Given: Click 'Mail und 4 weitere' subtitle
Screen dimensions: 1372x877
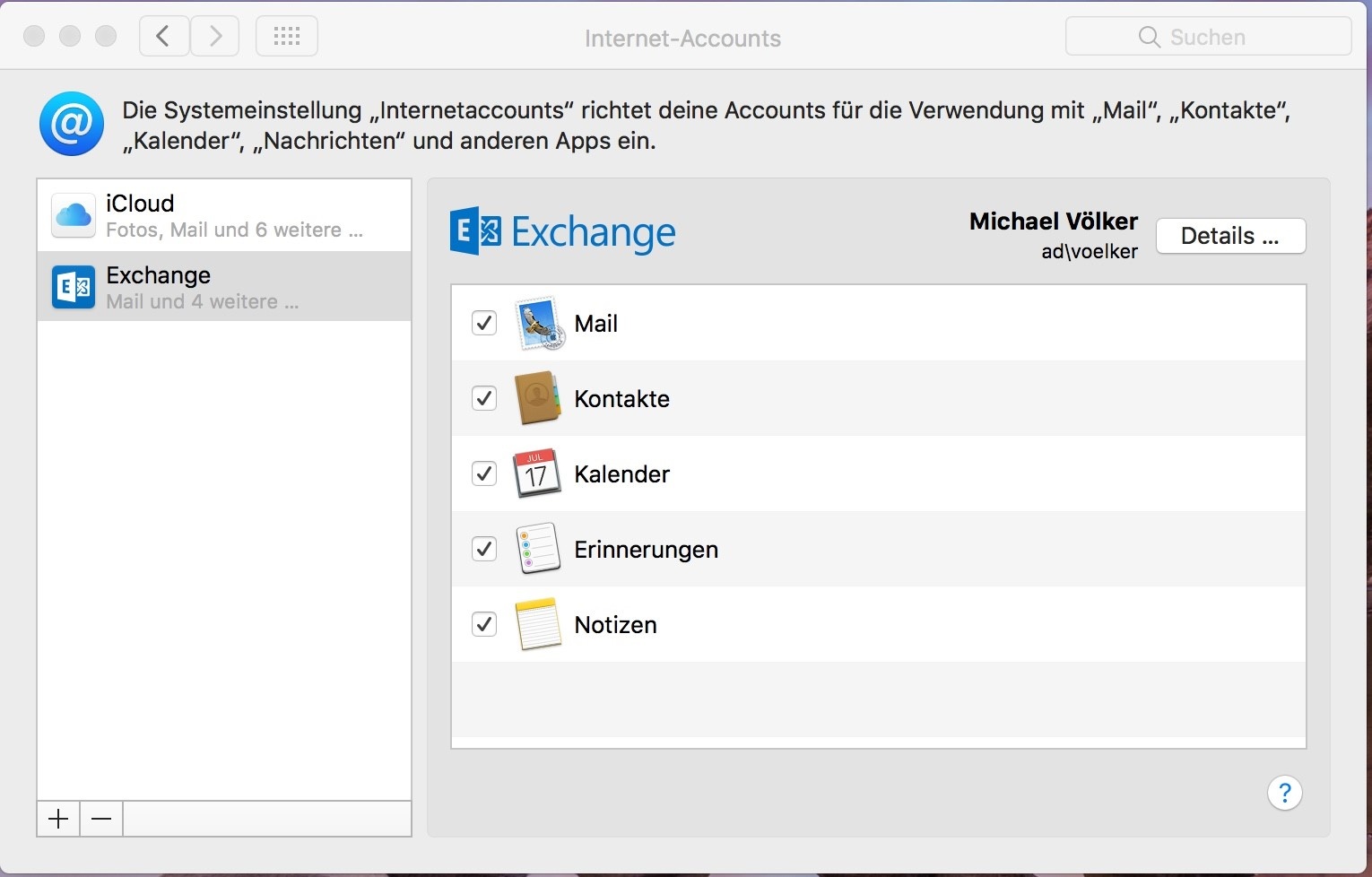Looking at the screenshot, I should click(203, 302).
